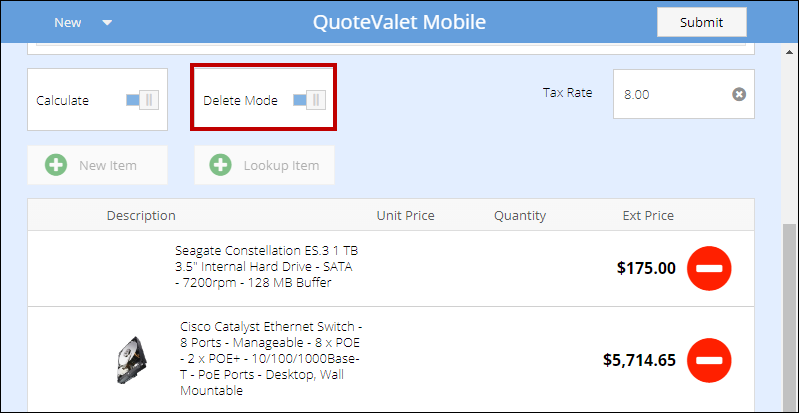Click the red delete icon for Cisco switch

(709, 360)
